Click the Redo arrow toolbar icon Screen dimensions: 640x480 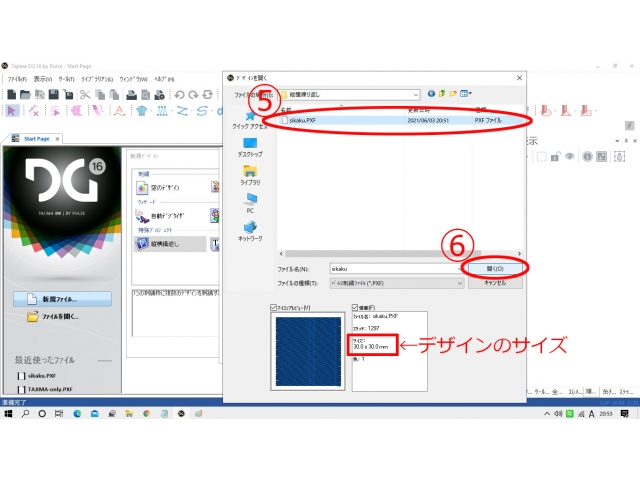point(193,95)
